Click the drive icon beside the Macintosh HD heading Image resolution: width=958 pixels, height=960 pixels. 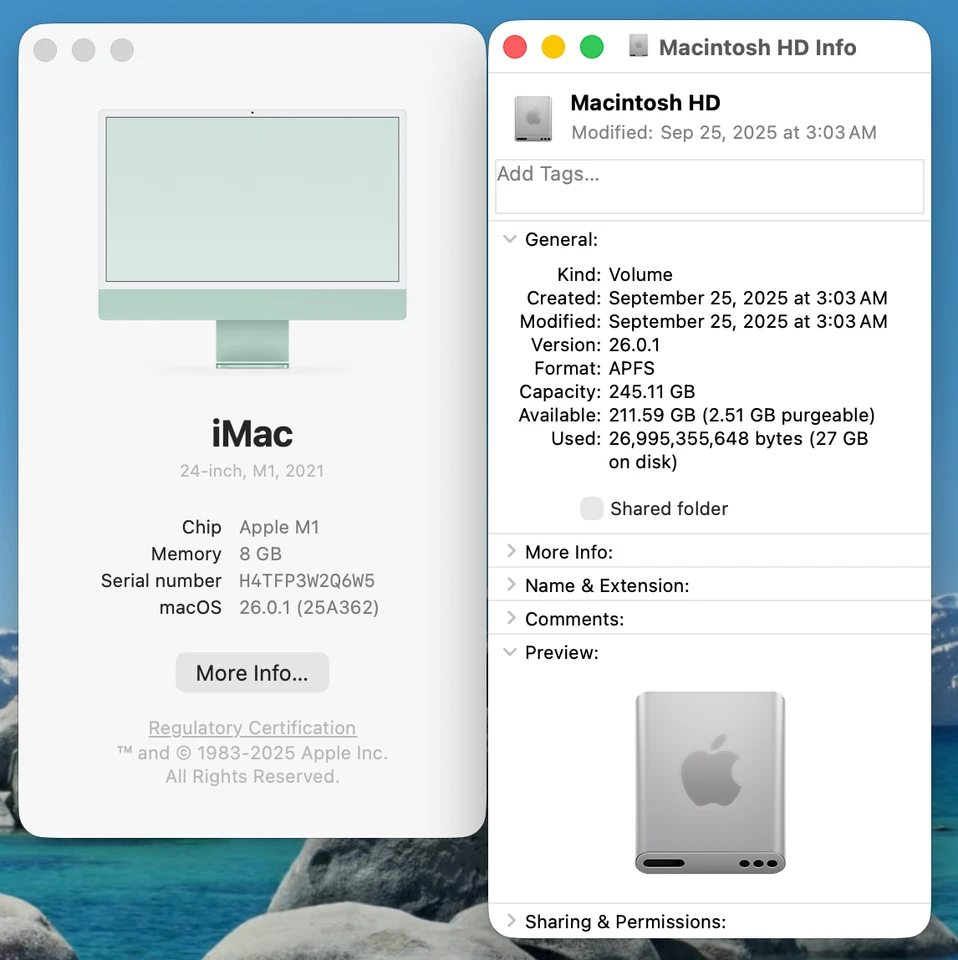point(532,117)
